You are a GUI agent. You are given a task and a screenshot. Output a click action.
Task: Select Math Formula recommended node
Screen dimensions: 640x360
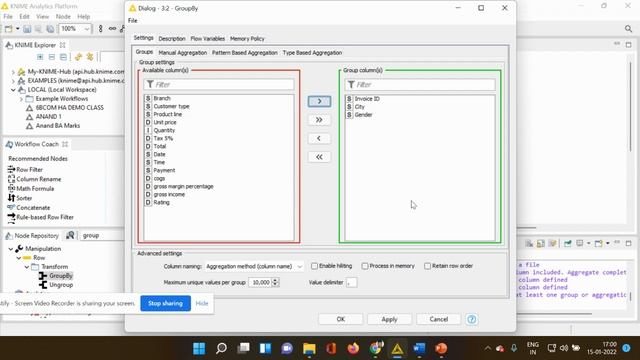(x=35, y=189)
